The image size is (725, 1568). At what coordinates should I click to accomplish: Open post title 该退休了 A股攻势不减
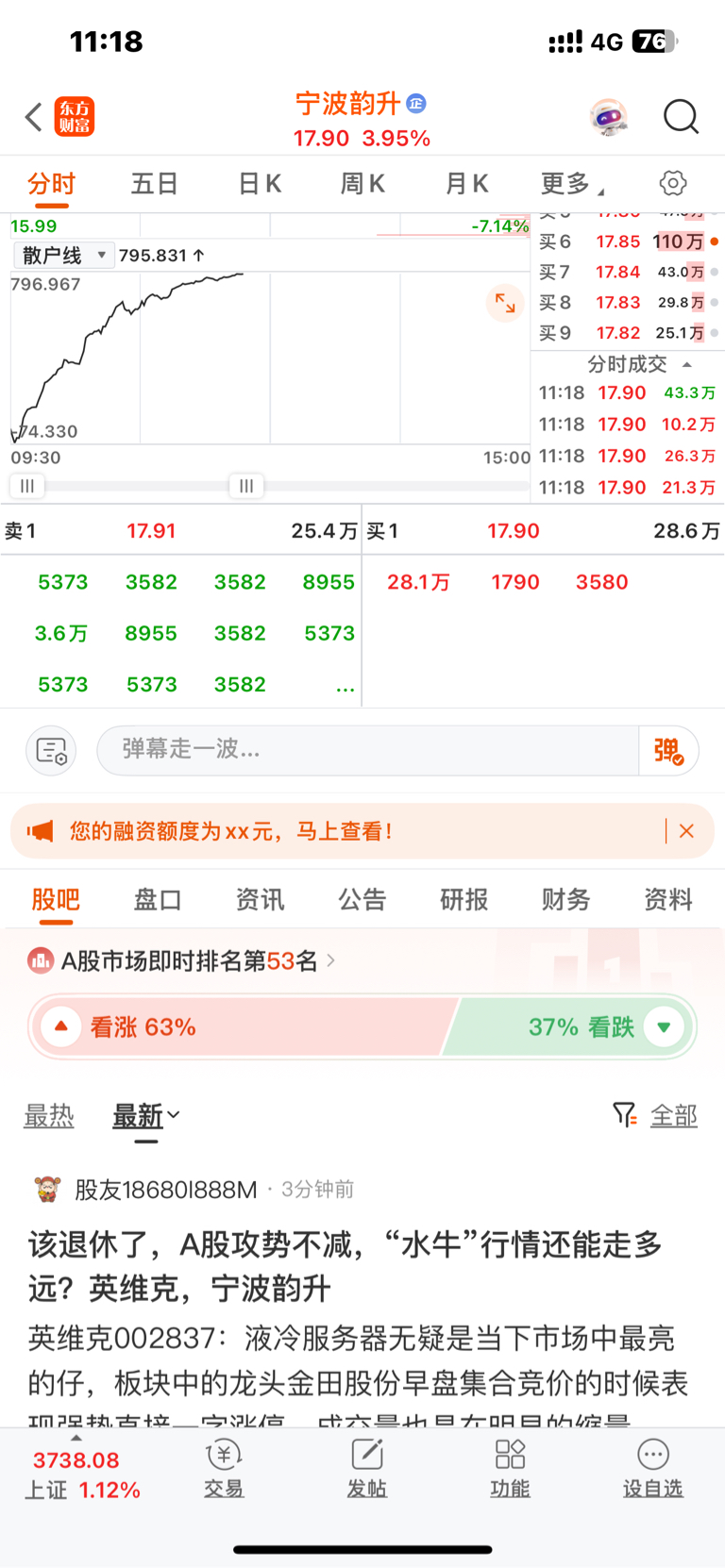pyautogui.click(x=346, y=1266)
